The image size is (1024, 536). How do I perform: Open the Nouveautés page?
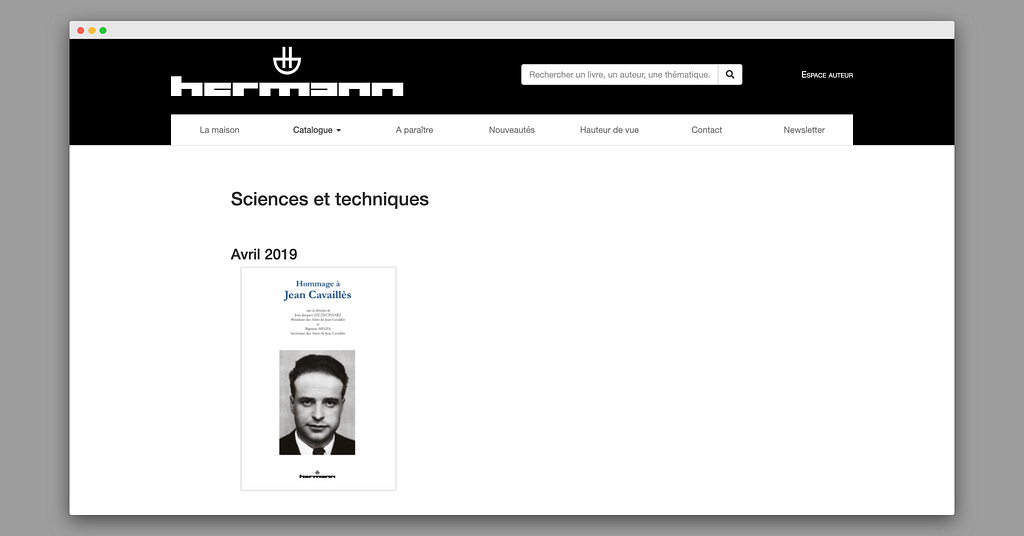(x=511, y=130)
